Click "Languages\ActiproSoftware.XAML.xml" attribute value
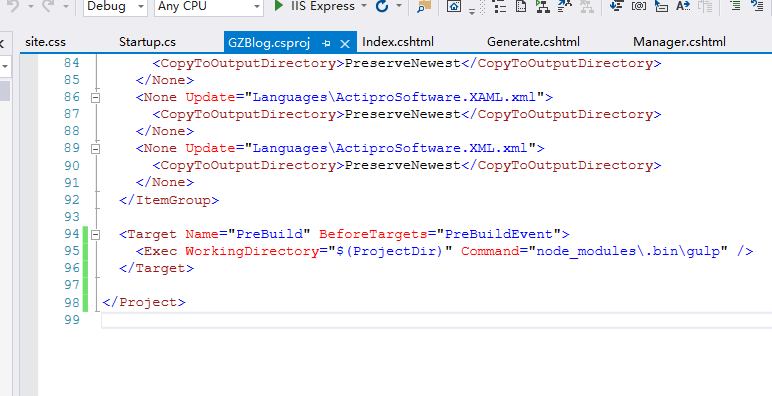The width and height of the screenshot is (772, 396). [394, 97]
